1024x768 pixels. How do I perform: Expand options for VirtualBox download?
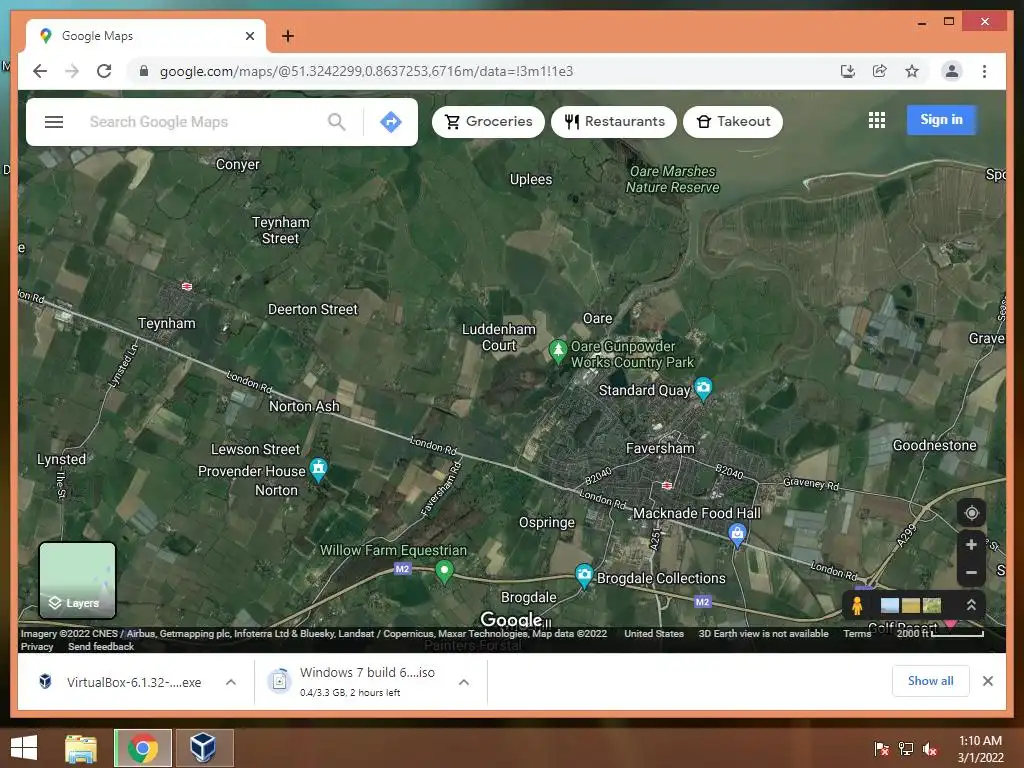231,682
